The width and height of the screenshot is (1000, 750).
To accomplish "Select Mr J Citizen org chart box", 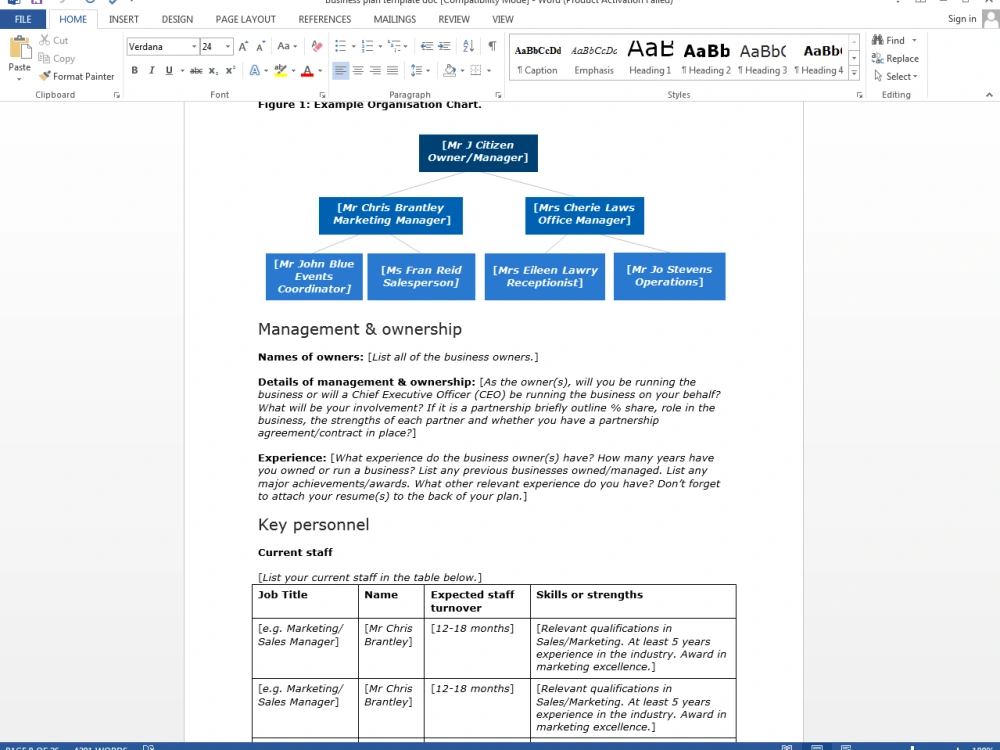I will tap(478, 152).
